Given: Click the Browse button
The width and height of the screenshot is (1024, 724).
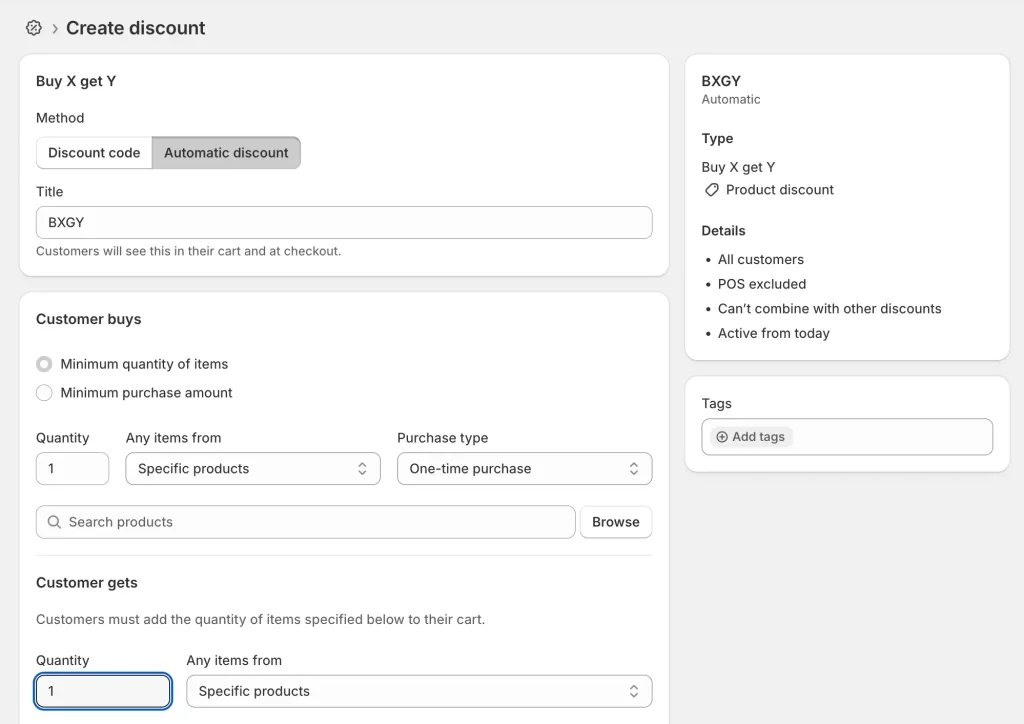Looking at the screenshot, I should tap(615, 521).
